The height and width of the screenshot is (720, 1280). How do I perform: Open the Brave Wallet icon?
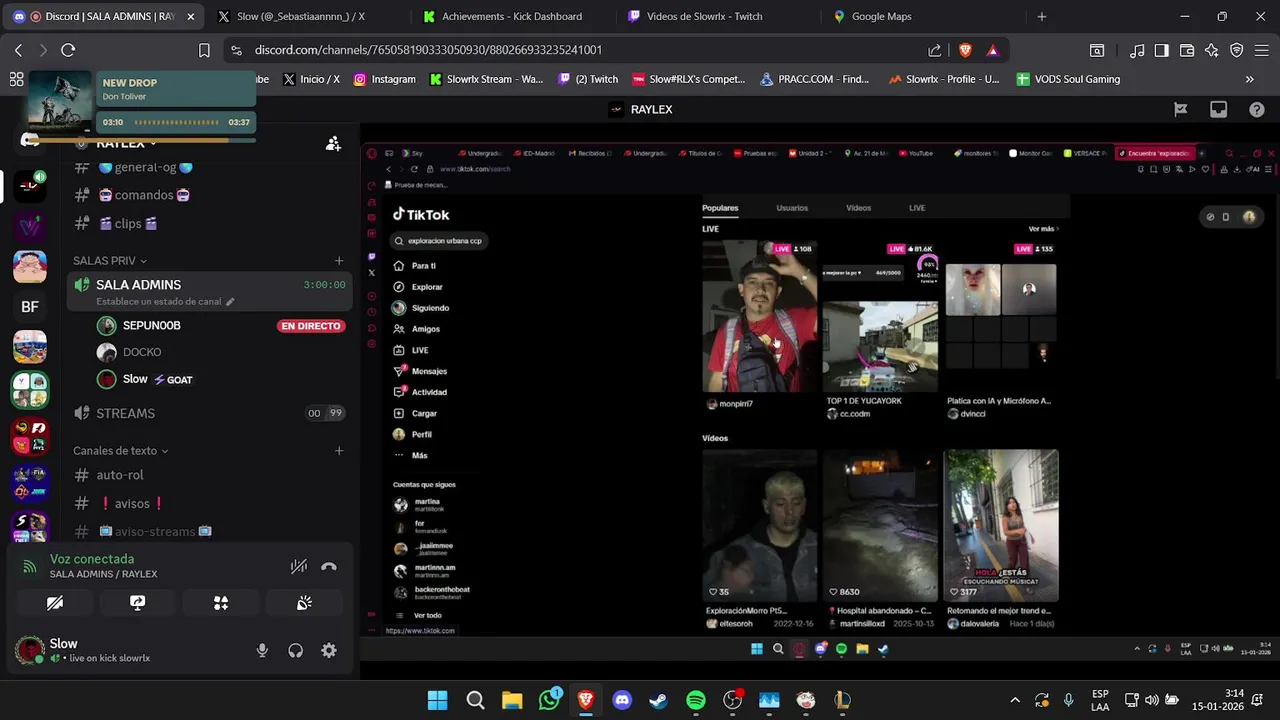(1187, 50)
